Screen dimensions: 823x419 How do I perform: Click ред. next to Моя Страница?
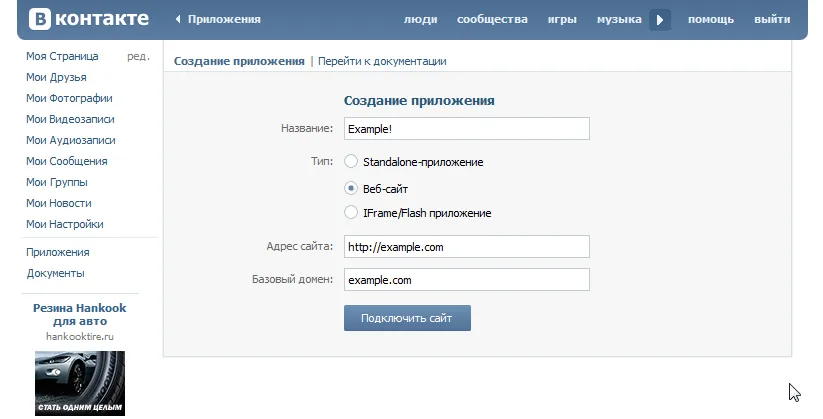tap(139, 56)
